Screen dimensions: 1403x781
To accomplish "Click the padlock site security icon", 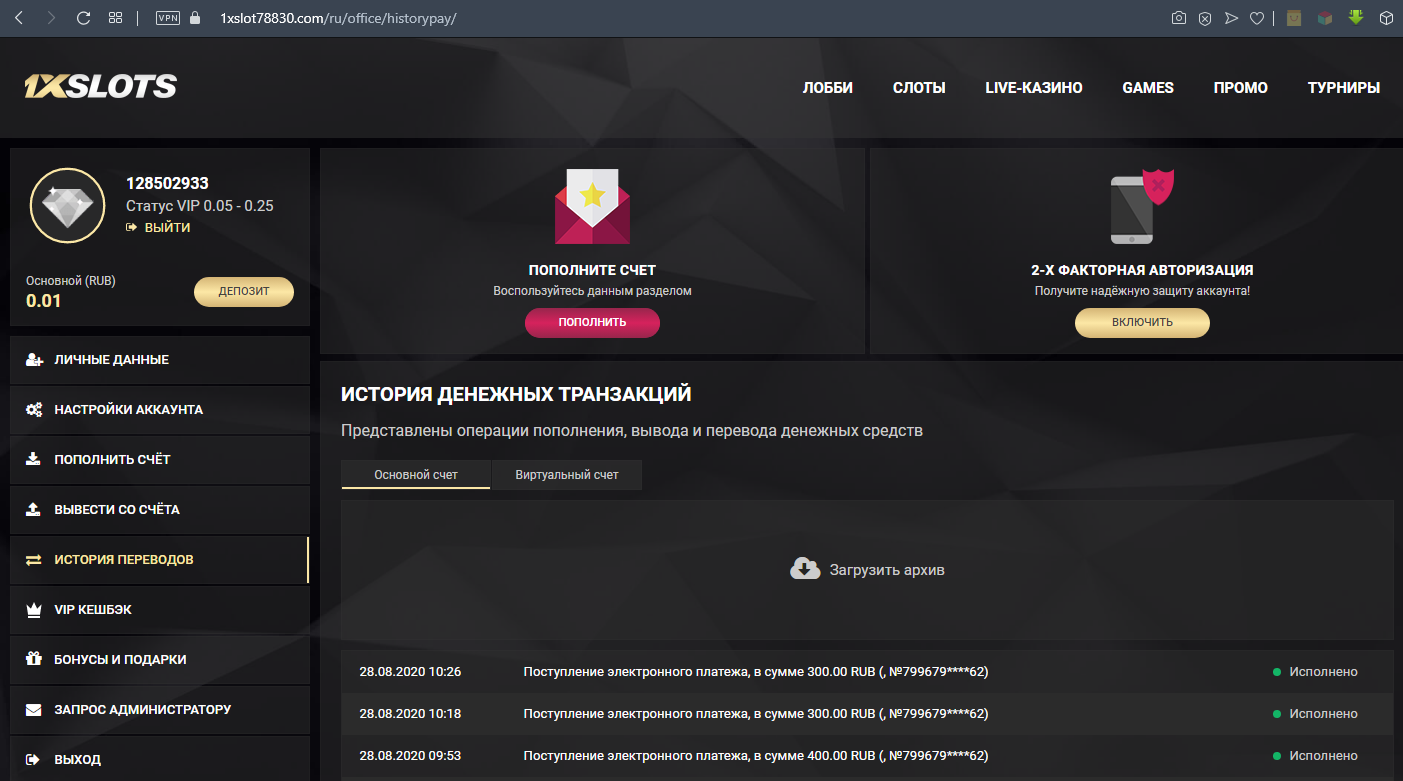I will click(x=194, y=18).
